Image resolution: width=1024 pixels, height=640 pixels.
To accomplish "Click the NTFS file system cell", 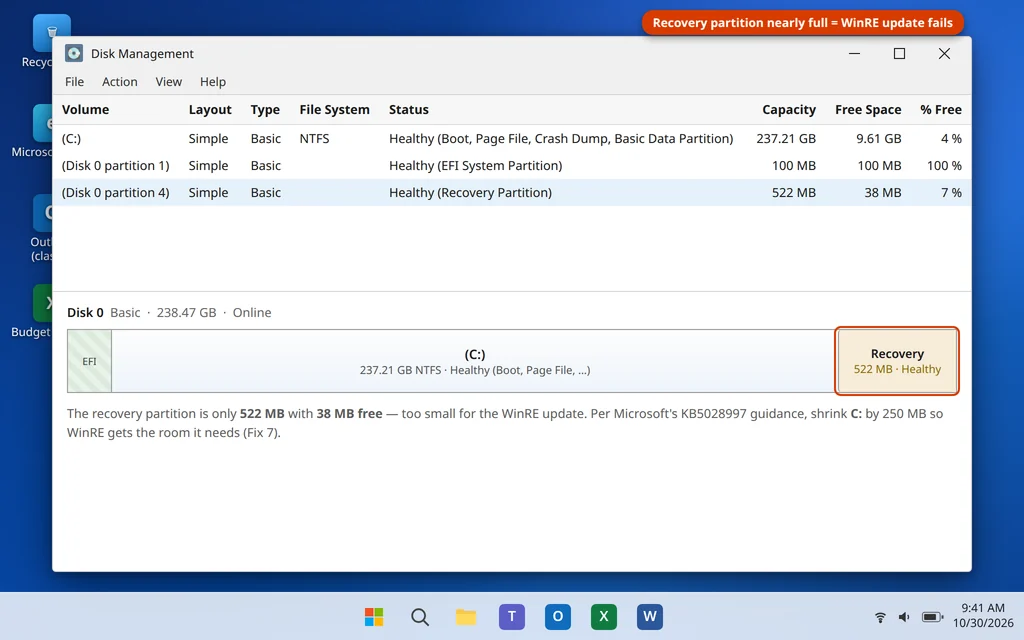I will pyautogui.click(x=314, y=138).
